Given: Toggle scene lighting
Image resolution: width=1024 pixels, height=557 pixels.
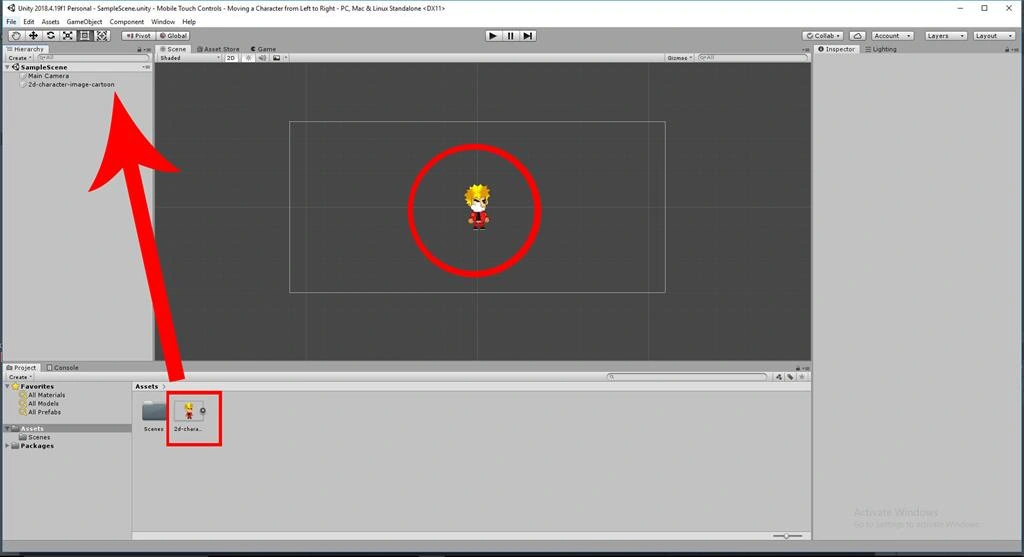Looking at the screenshot, I should tap(248, 58).
